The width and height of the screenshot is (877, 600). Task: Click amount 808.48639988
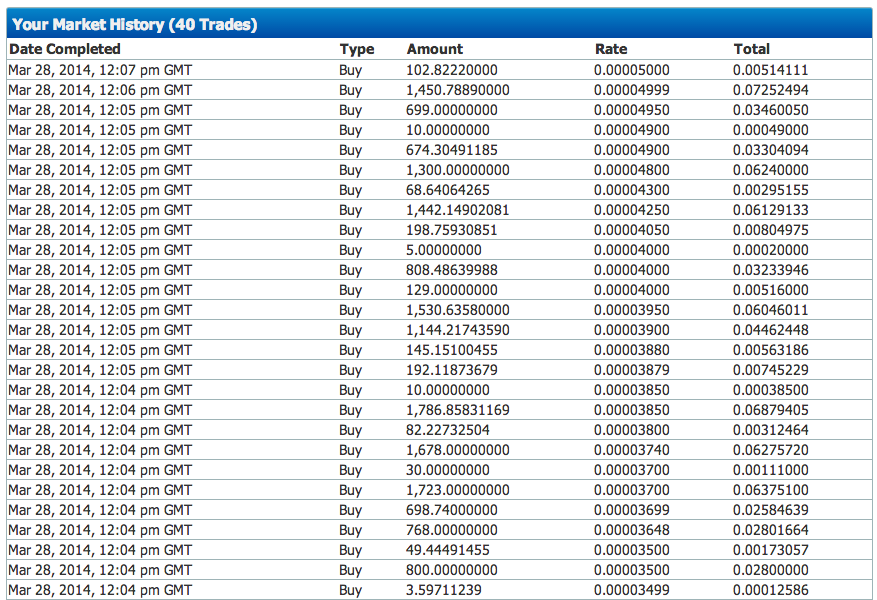tap(452, 270)
